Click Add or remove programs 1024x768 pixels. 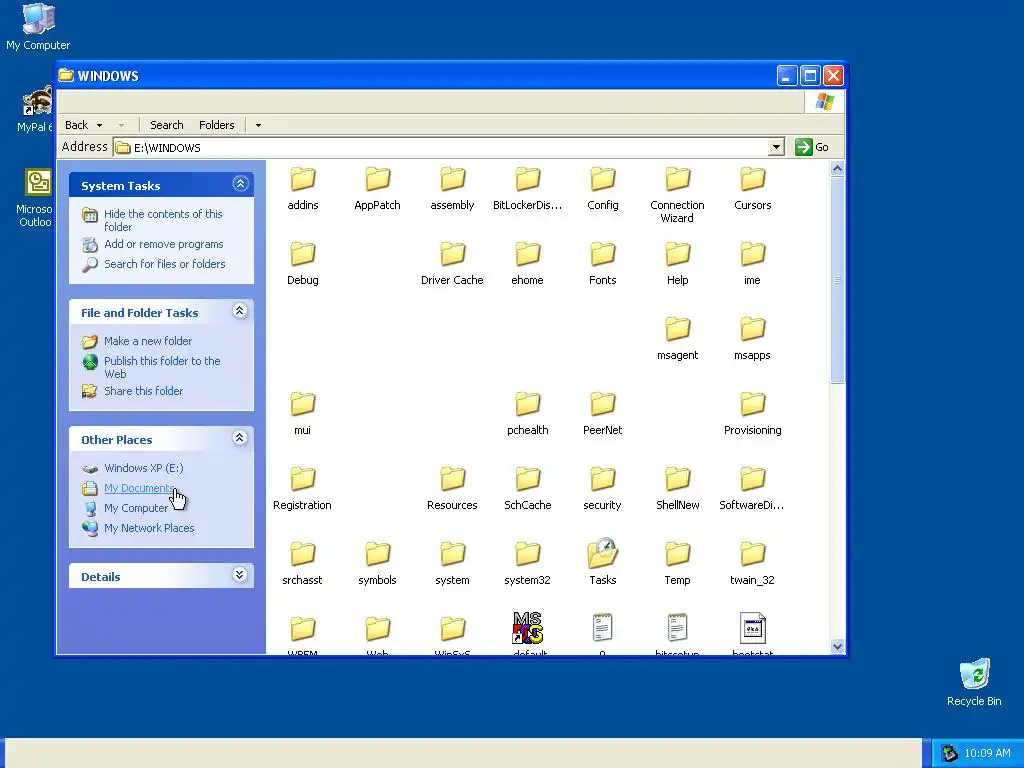coord(163,244)
